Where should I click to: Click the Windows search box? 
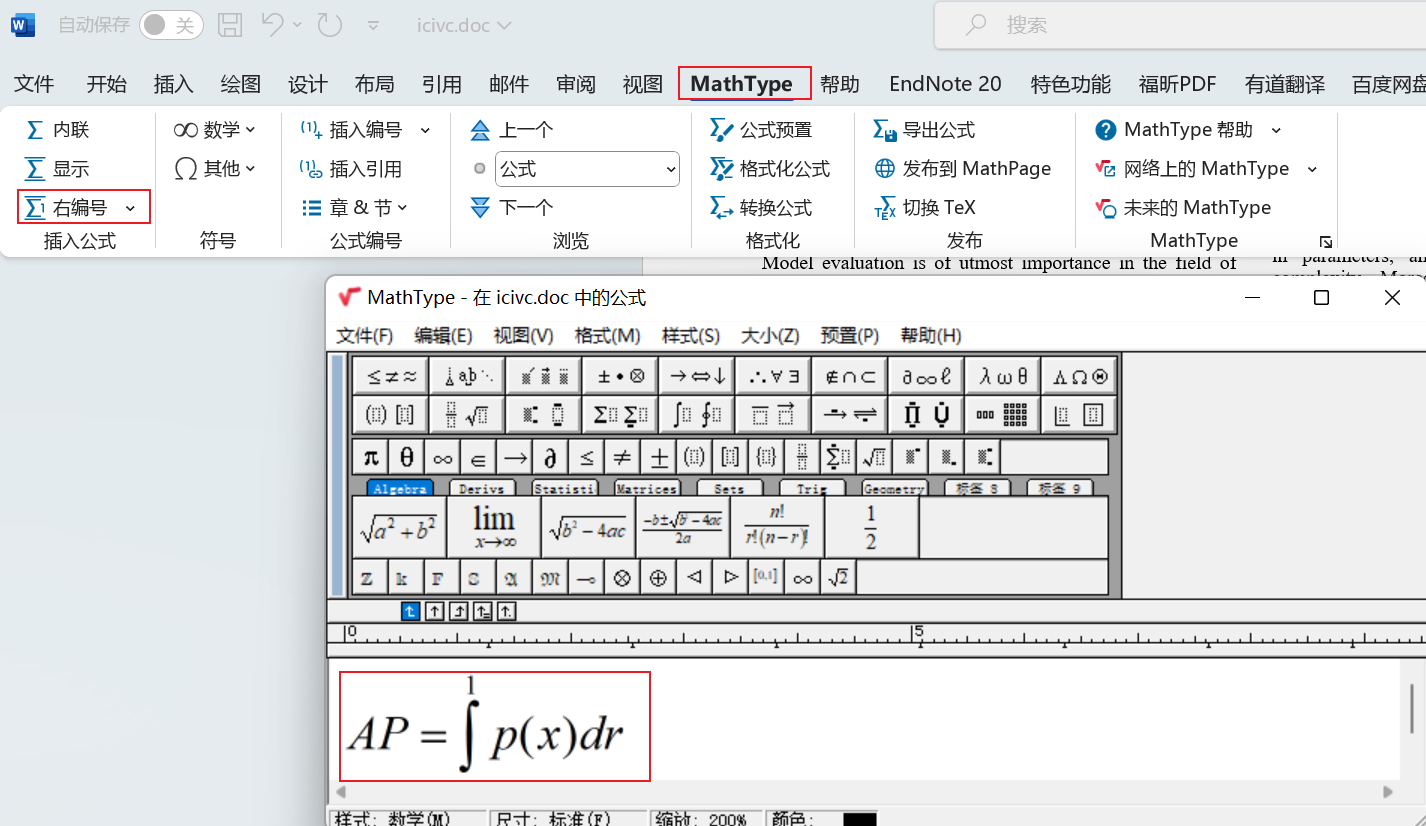pos(1180,25)
